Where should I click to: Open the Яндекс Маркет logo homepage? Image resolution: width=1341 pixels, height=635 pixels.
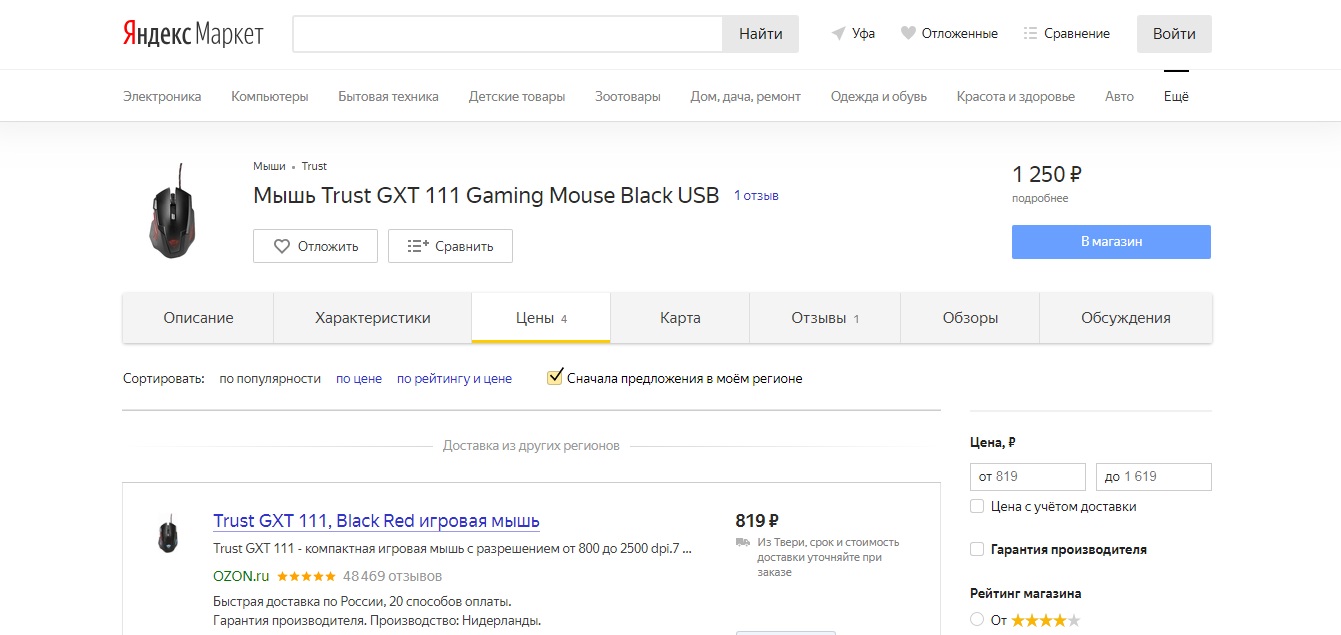point(193,34)
